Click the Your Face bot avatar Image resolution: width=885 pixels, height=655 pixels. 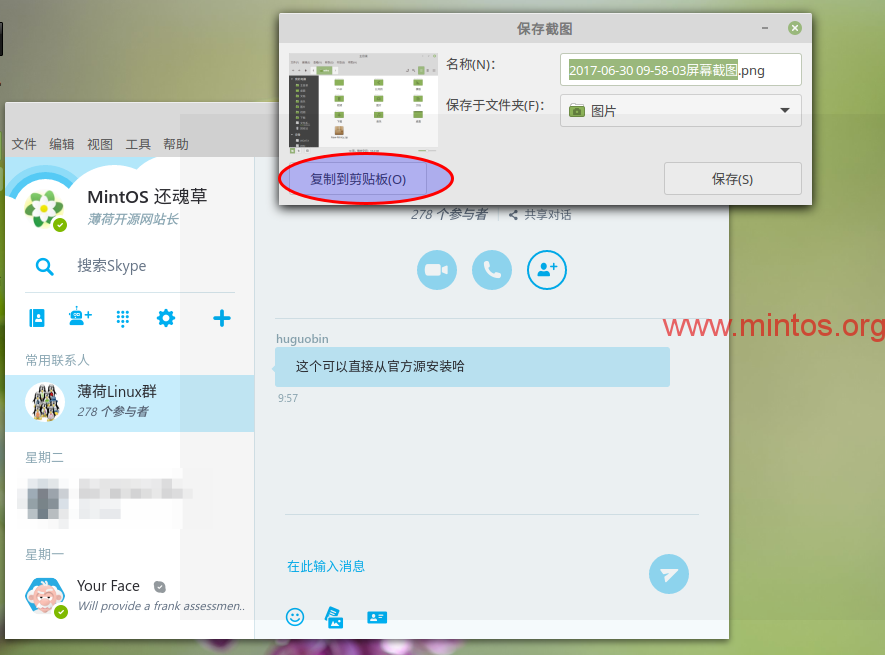pyautogui.click(x=45, y=597)
